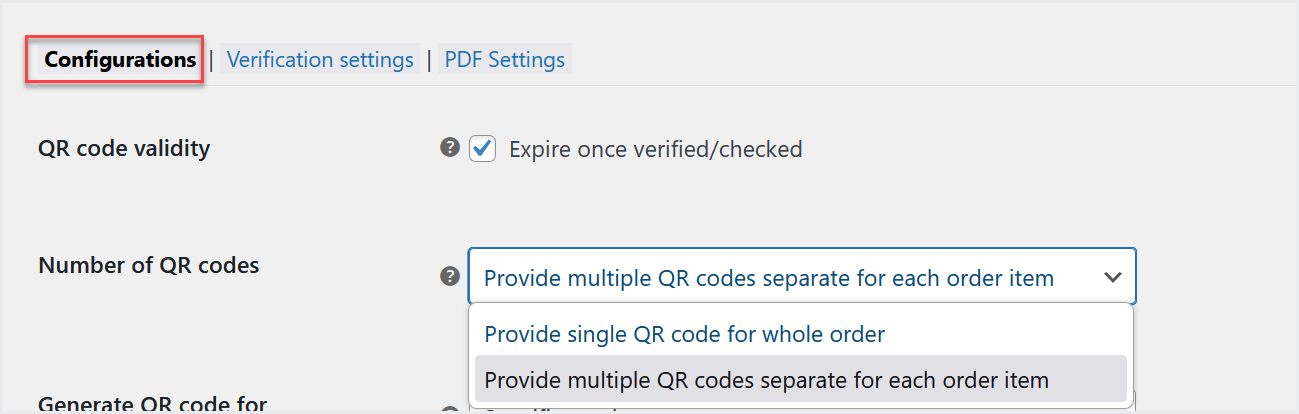The height and width of the screenshot is (414, 1299).
Task: Click partially visible help icon for Generate QR code
Action: click(x=450, y=410)
